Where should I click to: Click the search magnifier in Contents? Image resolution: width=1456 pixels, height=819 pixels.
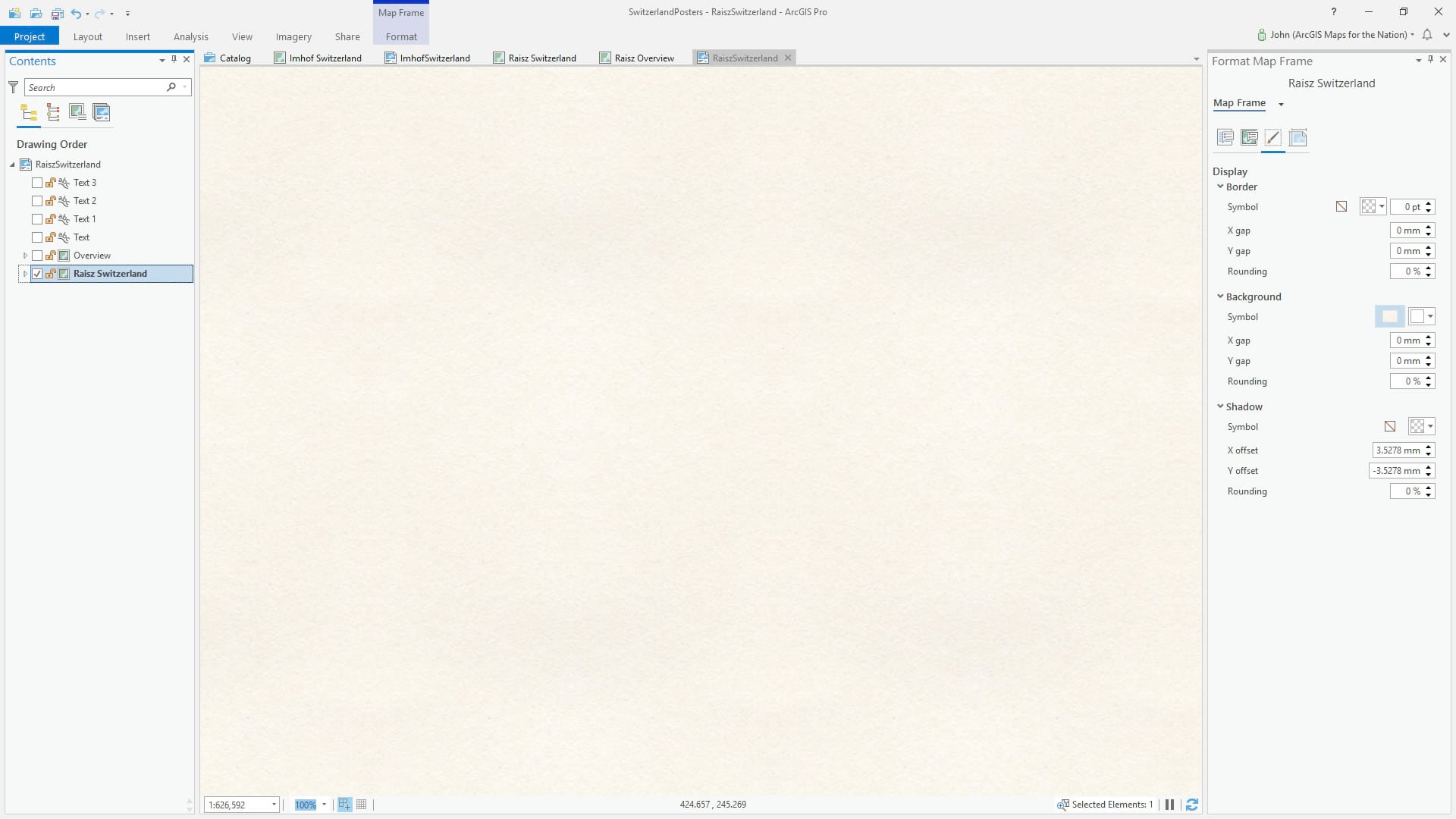coord(171,87)
